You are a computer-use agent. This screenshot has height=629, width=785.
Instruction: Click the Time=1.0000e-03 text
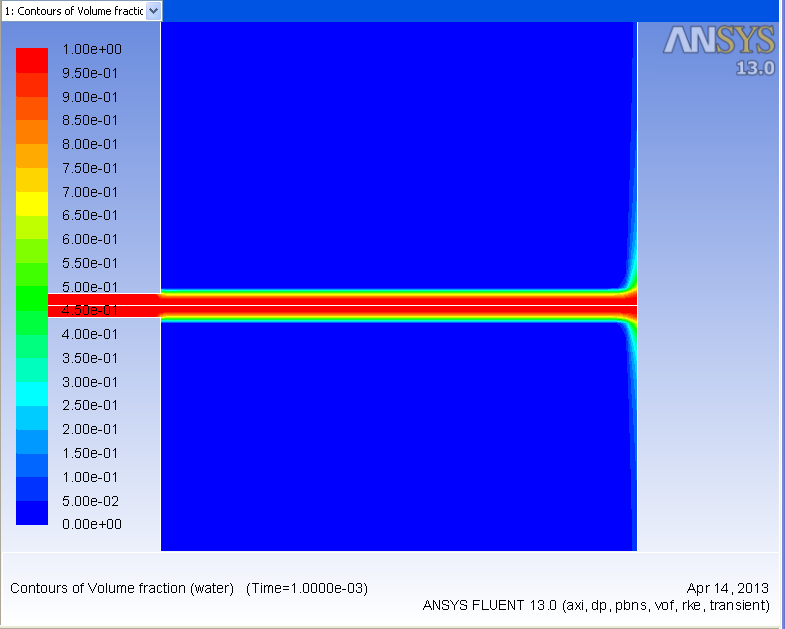(307, 588)
